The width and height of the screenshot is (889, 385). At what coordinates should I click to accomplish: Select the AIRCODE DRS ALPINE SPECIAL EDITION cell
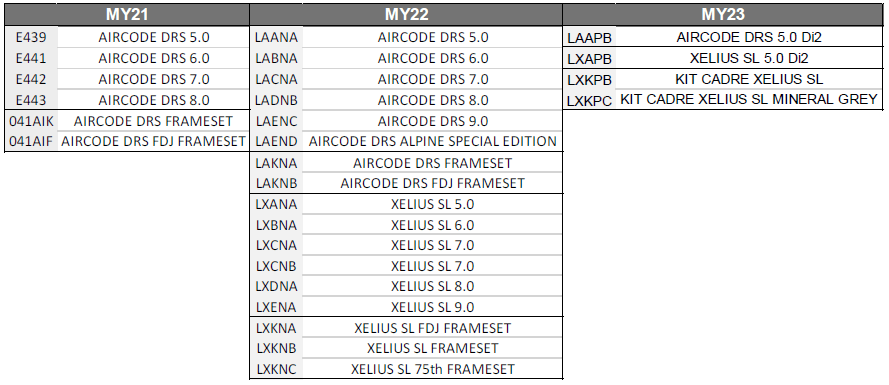[433, 141]
